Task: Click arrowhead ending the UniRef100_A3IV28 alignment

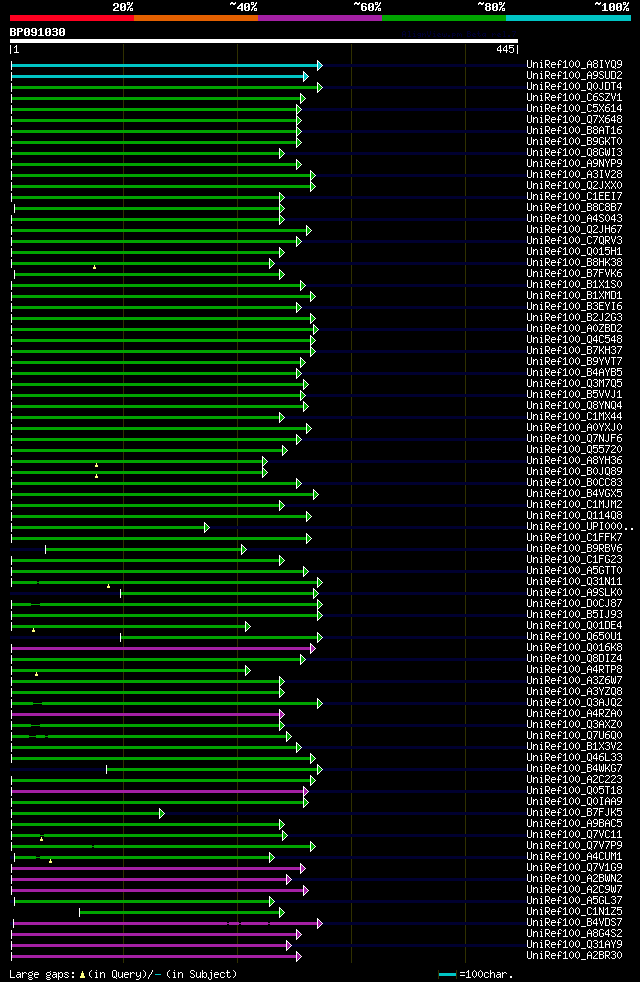Action: [313, 175]
